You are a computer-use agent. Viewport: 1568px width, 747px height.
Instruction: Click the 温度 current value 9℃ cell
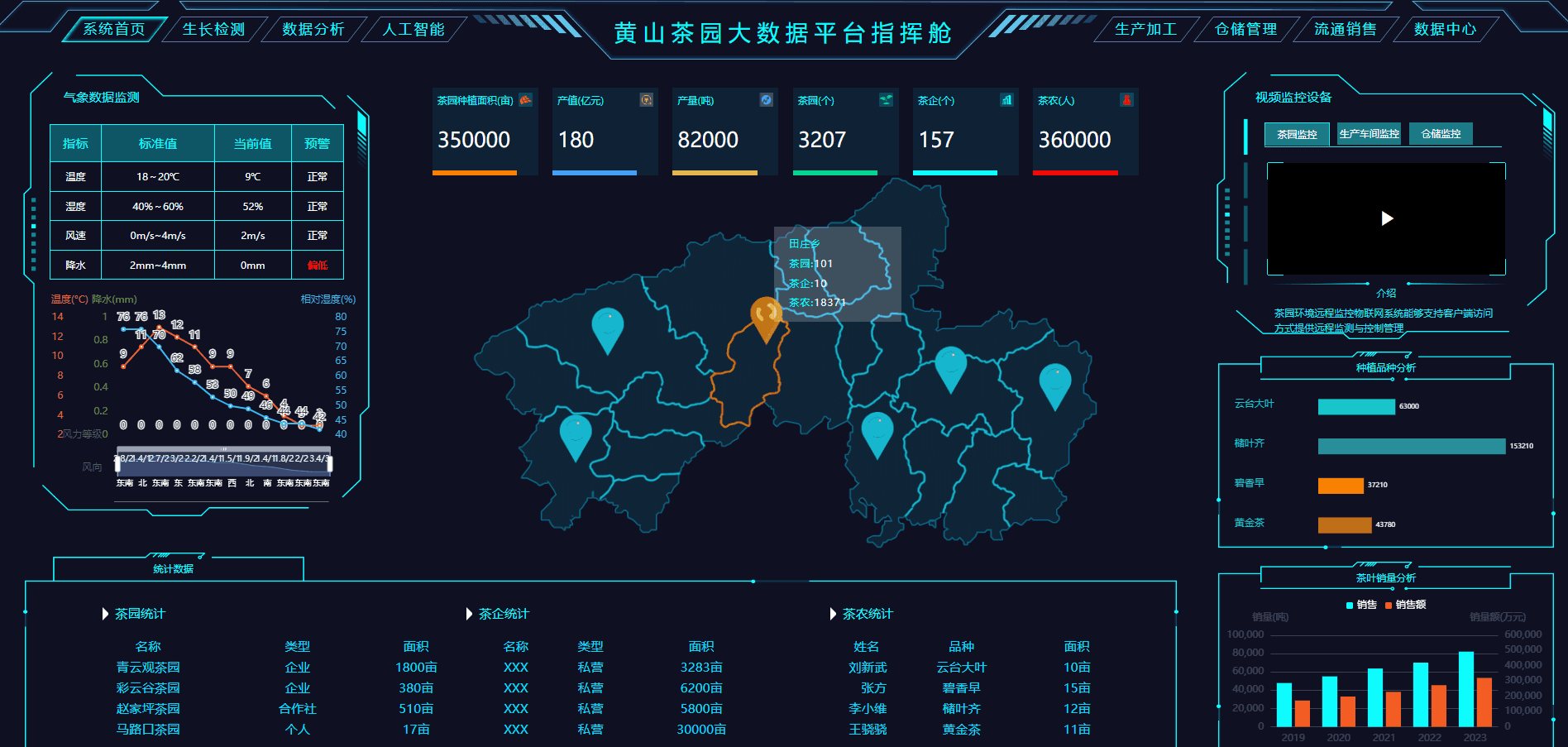point(253,177)
